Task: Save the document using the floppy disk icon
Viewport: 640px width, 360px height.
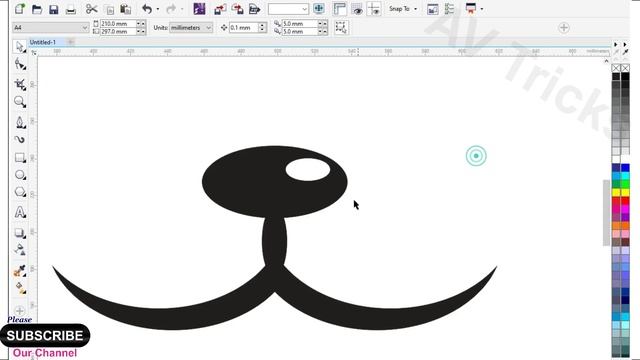Action: (x=53, y=9)
